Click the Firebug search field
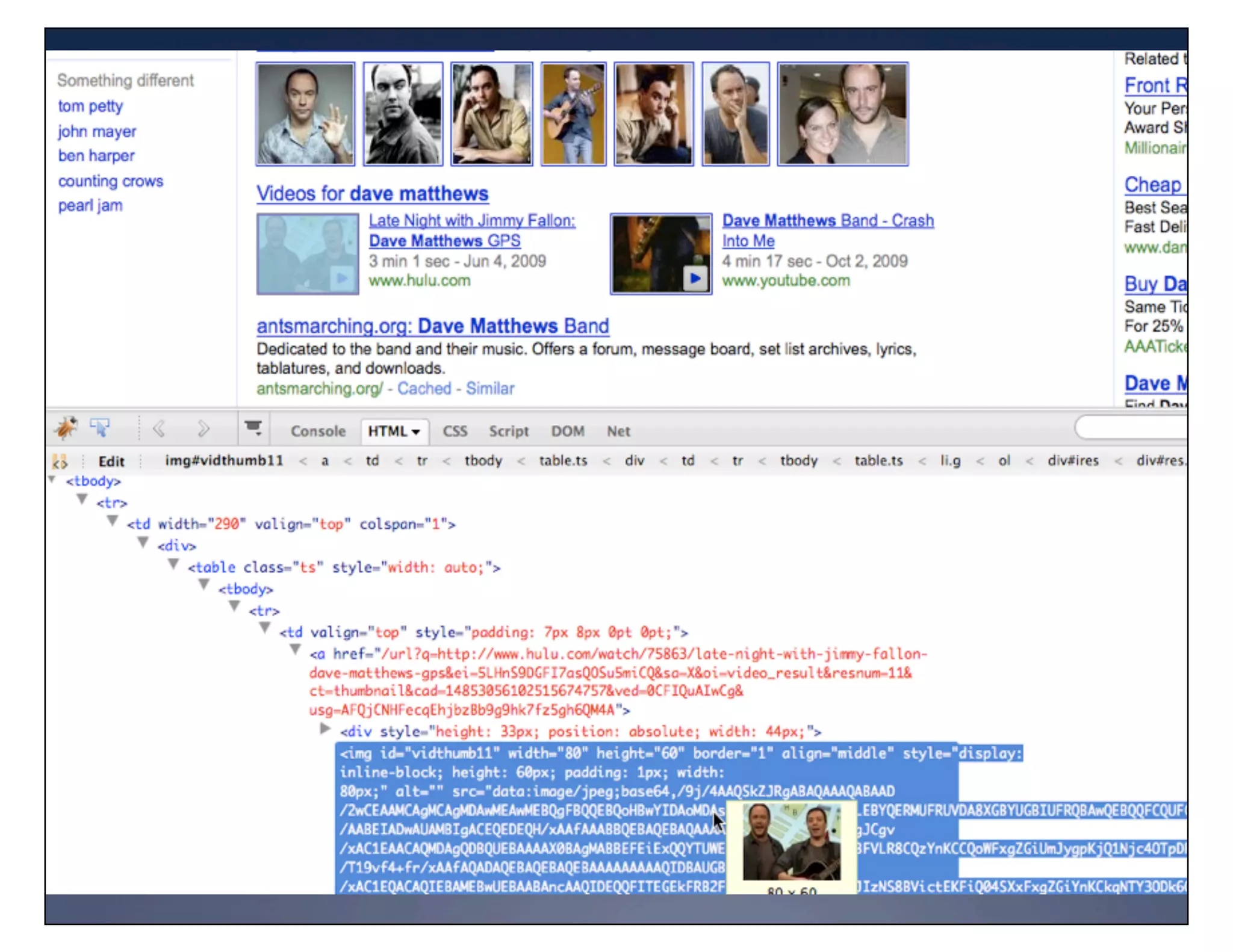1233x952 pixels. click(x=1132, y=428)
